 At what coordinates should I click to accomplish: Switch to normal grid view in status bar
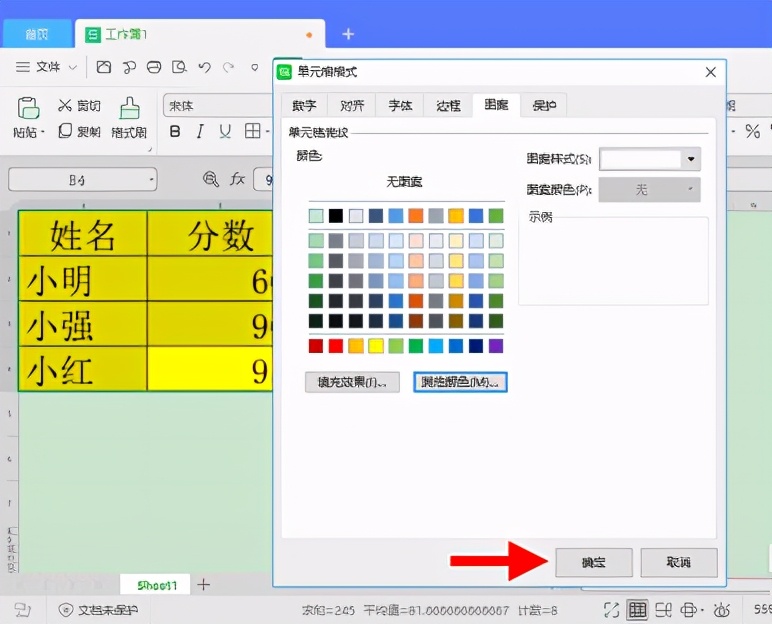(637, 610)
